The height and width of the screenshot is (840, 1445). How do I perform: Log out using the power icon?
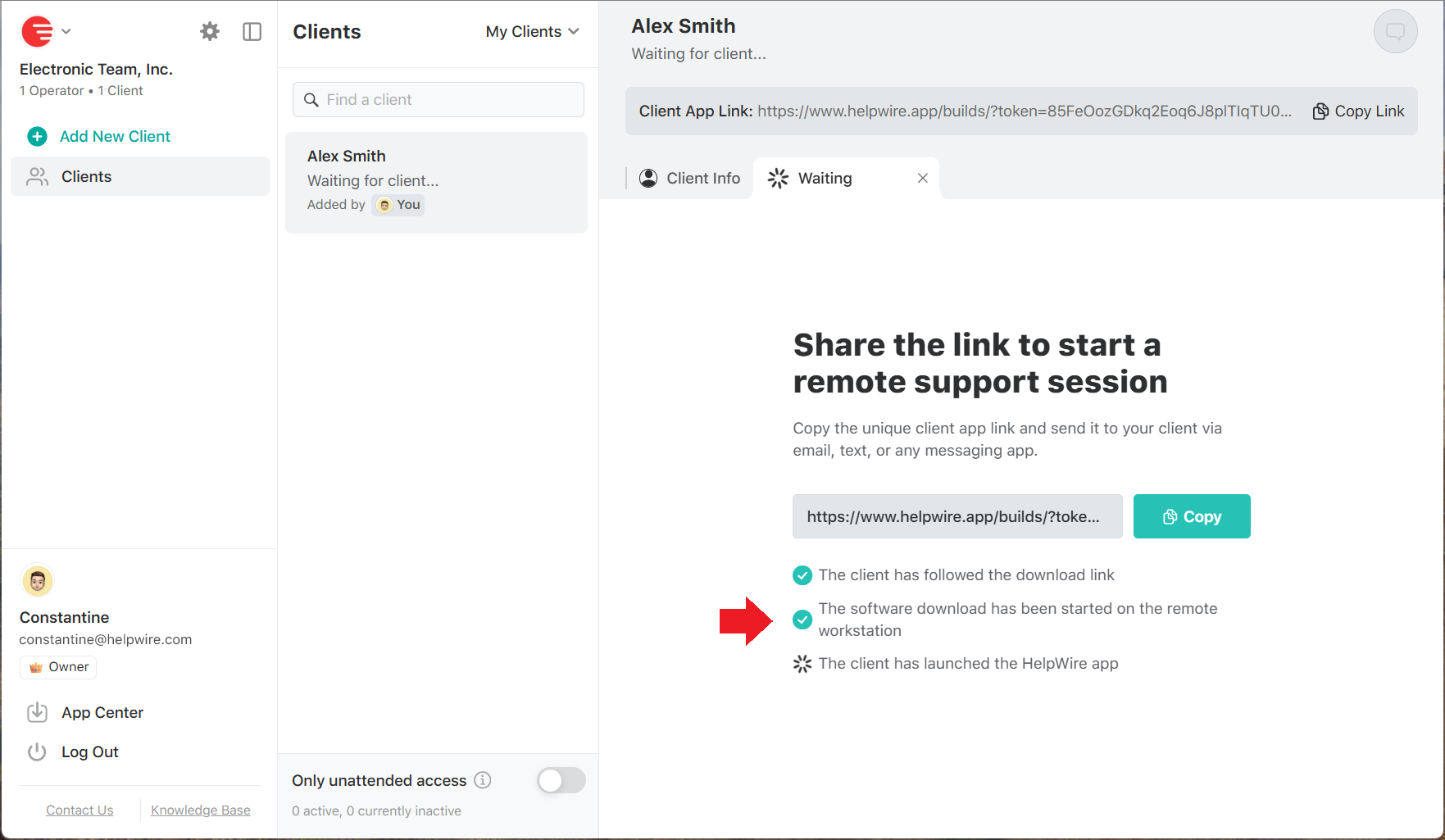(37, 751)
